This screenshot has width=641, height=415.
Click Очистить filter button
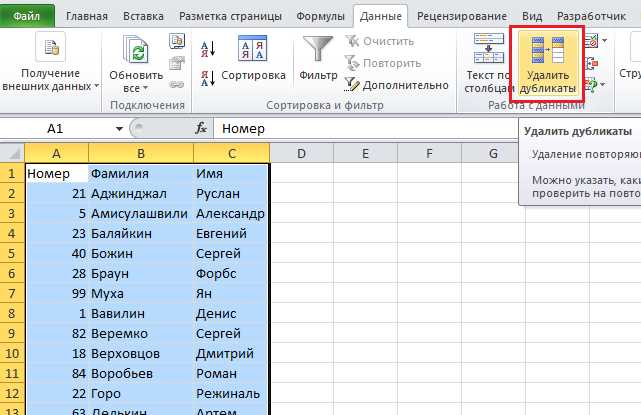pos(380,41)
